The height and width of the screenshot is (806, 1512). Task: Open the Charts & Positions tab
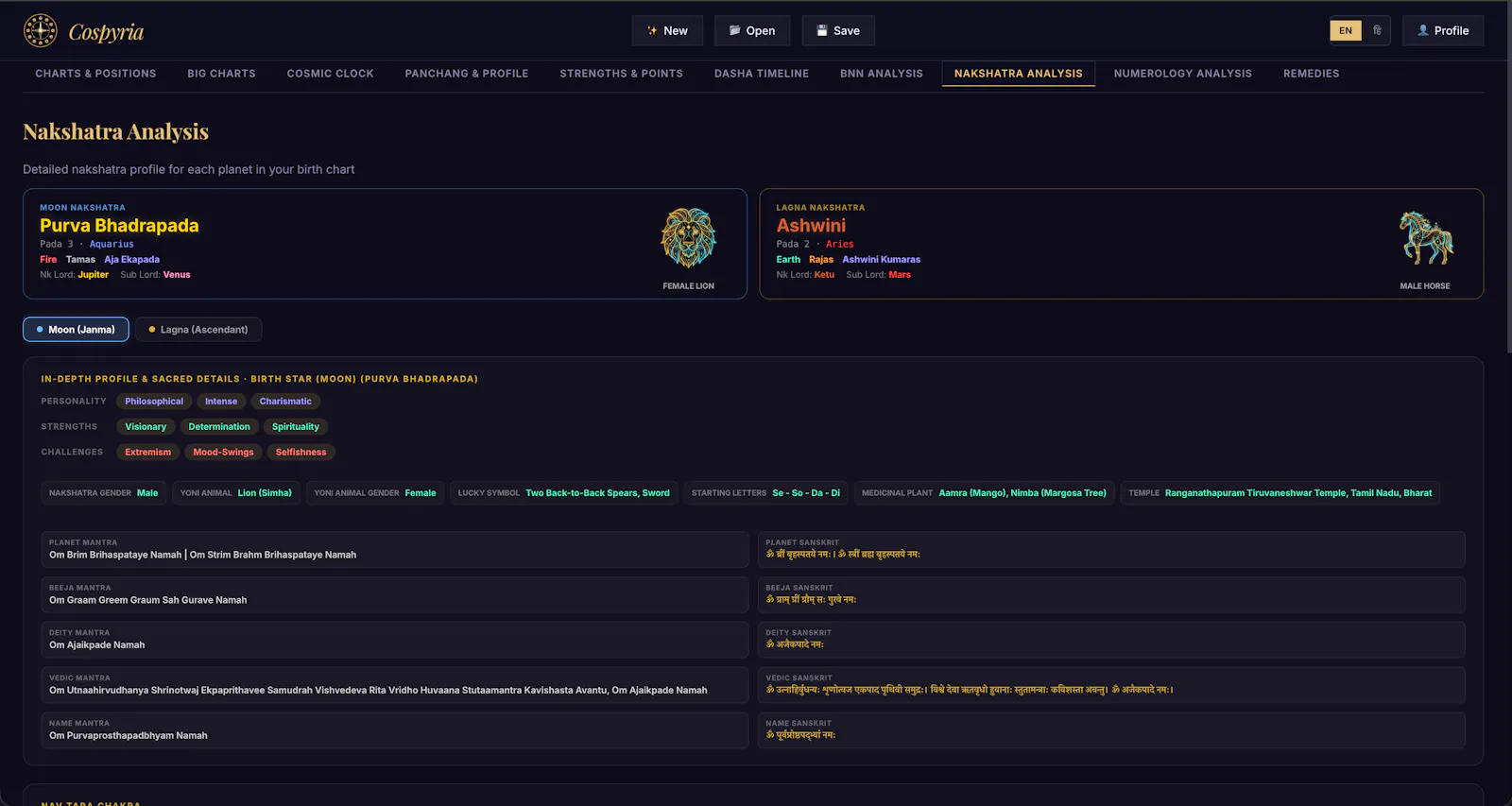coord(95,74)
